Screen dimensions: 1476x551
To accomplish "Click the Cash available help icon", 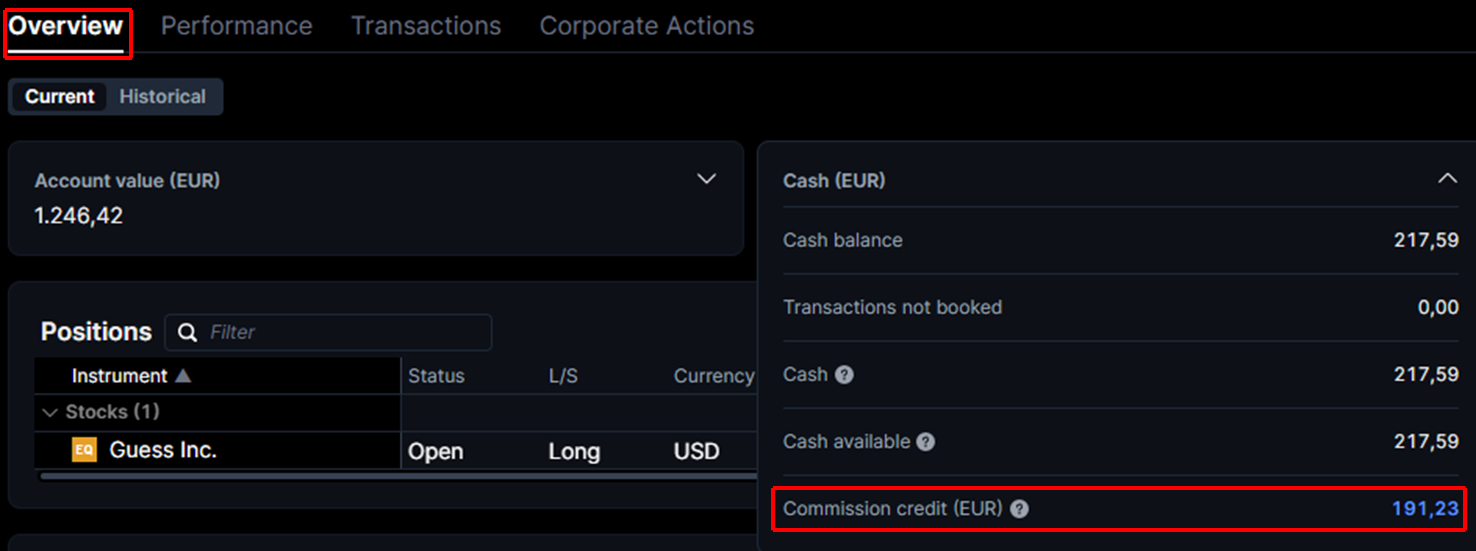I will click(925, 442).
